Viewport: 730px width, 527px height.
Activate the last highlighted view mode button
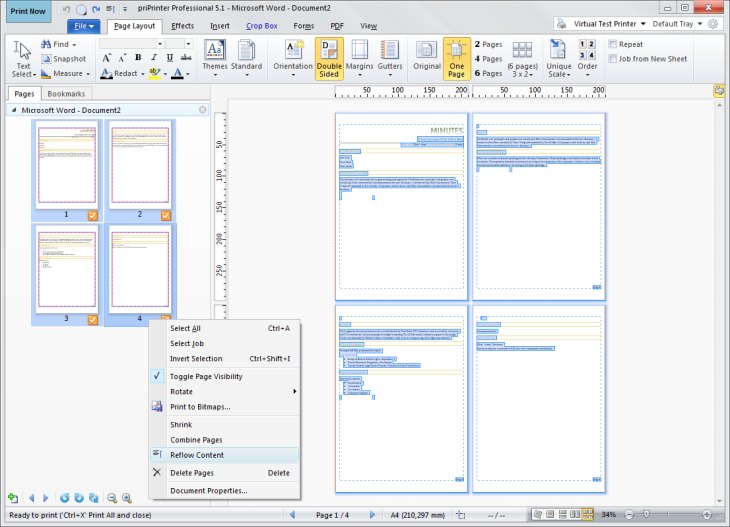(x=588, y=514)
